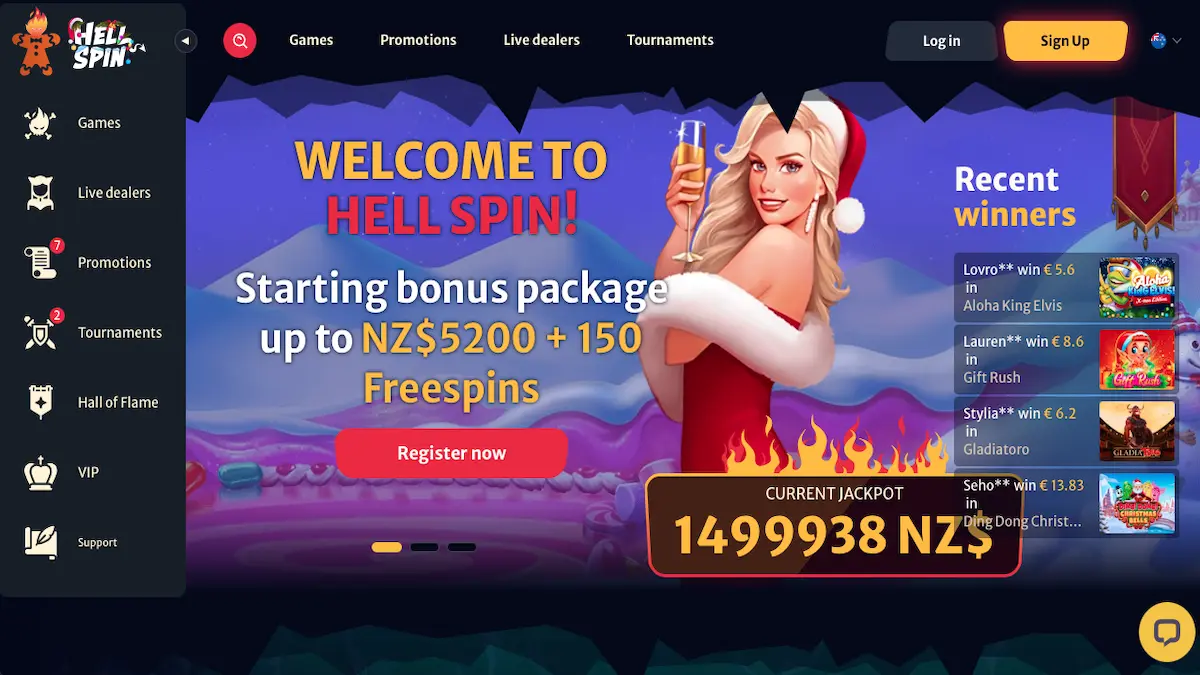Open the Support quill icon
1200x675 pixels.
[x=41, y=542]
